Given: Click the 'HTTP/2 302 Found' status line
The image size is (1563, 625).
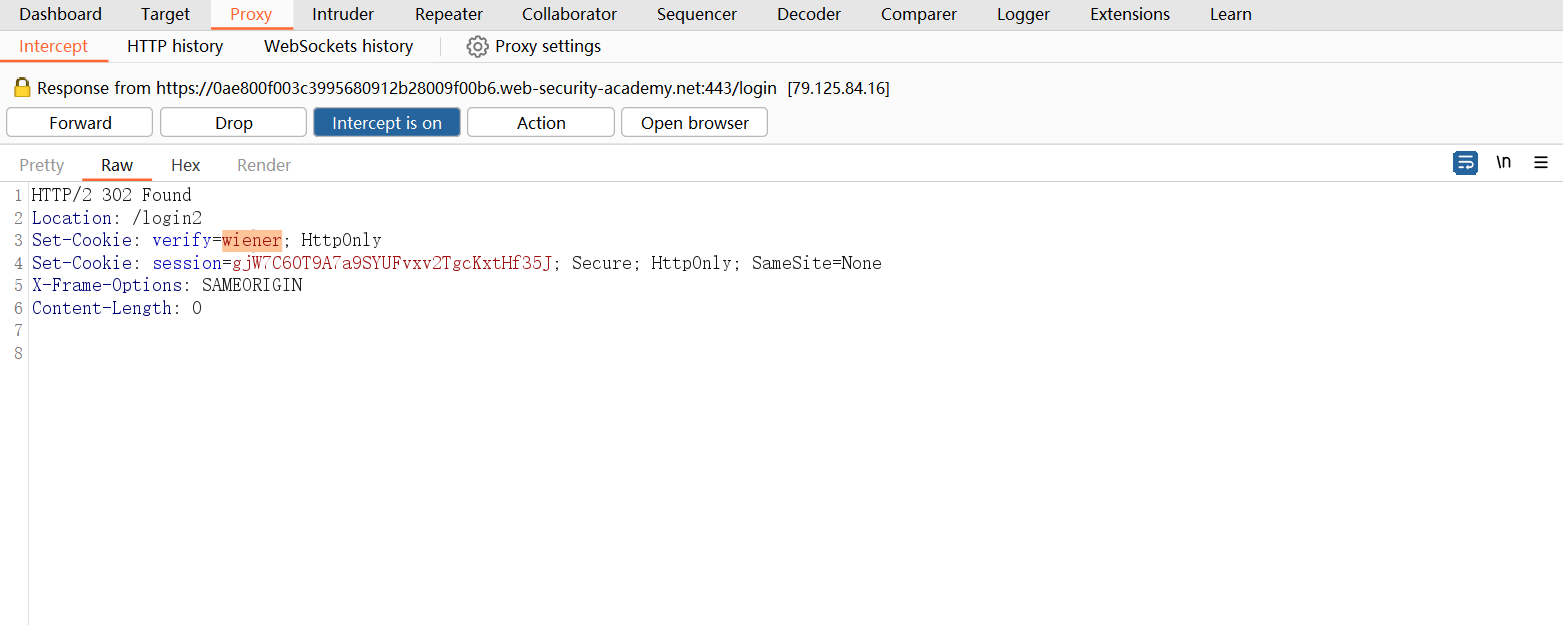Looking at the screenshot, I should [x=111, y=195].
